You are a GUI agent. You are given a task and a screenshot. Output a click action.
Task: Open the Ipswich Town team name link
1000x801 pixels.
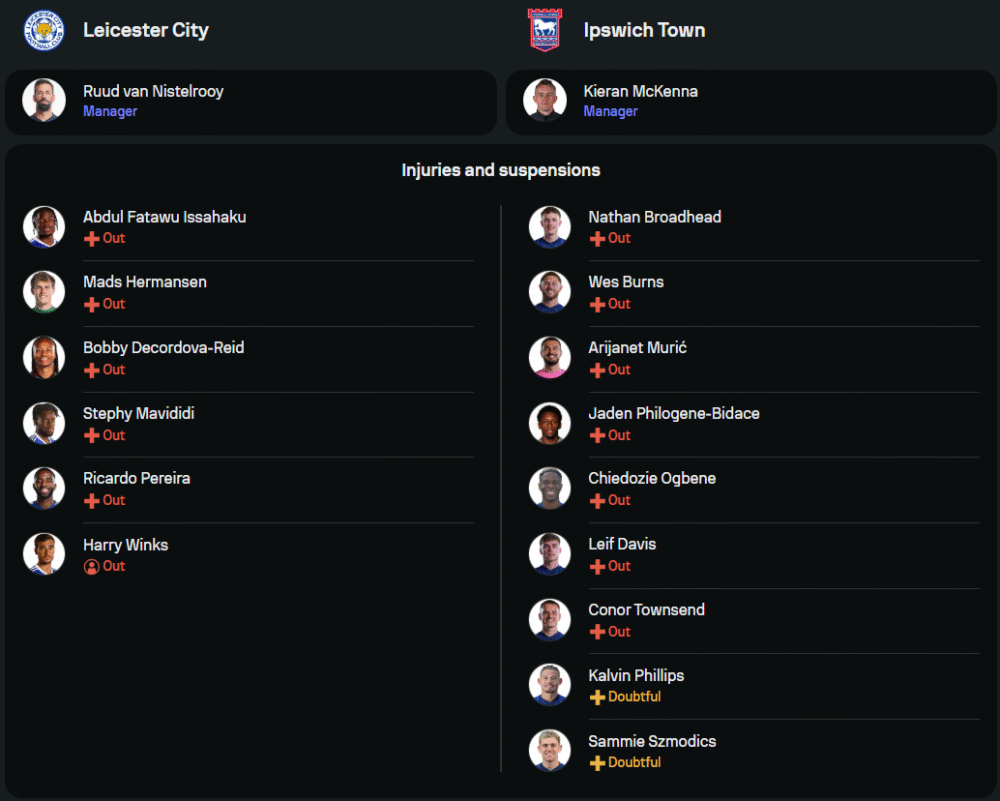644,30
